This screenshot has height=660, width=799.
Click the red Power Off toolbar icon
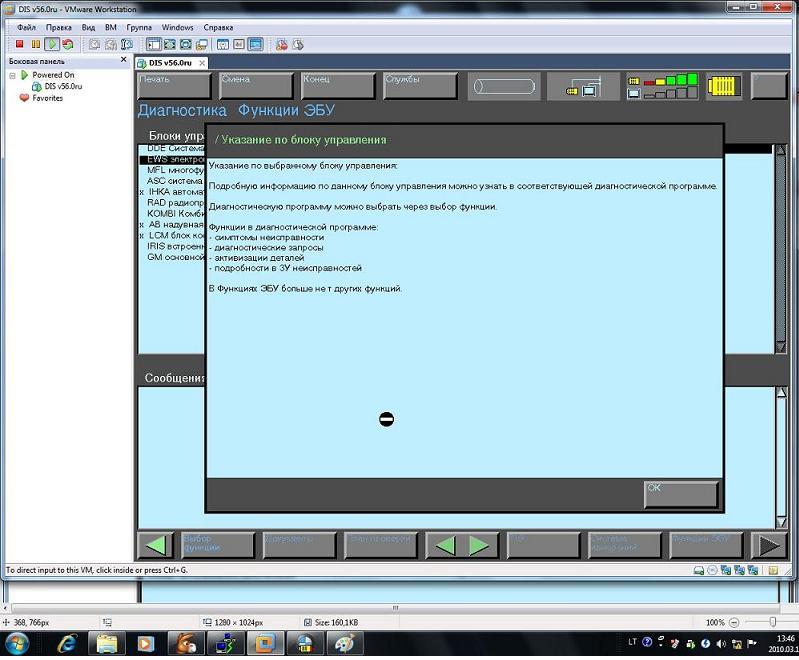(x=20, y=44)
